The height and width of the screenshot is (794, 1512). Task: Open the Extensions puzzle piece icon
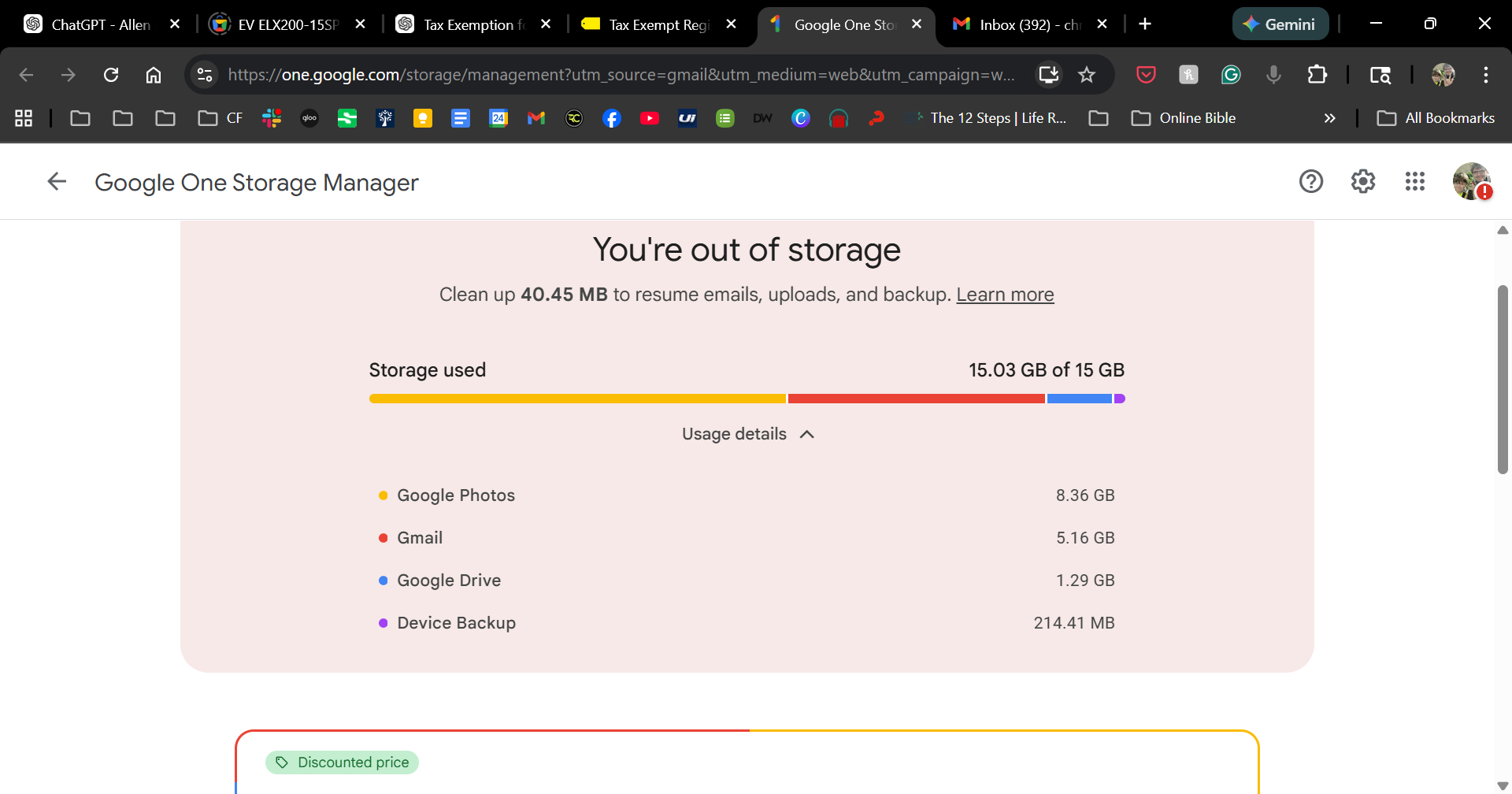(x=1317, y=75)
